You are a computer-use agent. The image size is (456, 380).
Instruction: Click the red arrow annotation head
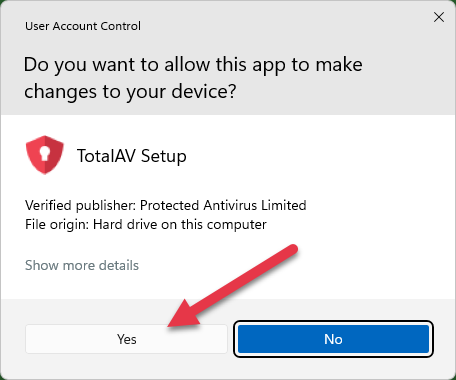tap(182, 315)
